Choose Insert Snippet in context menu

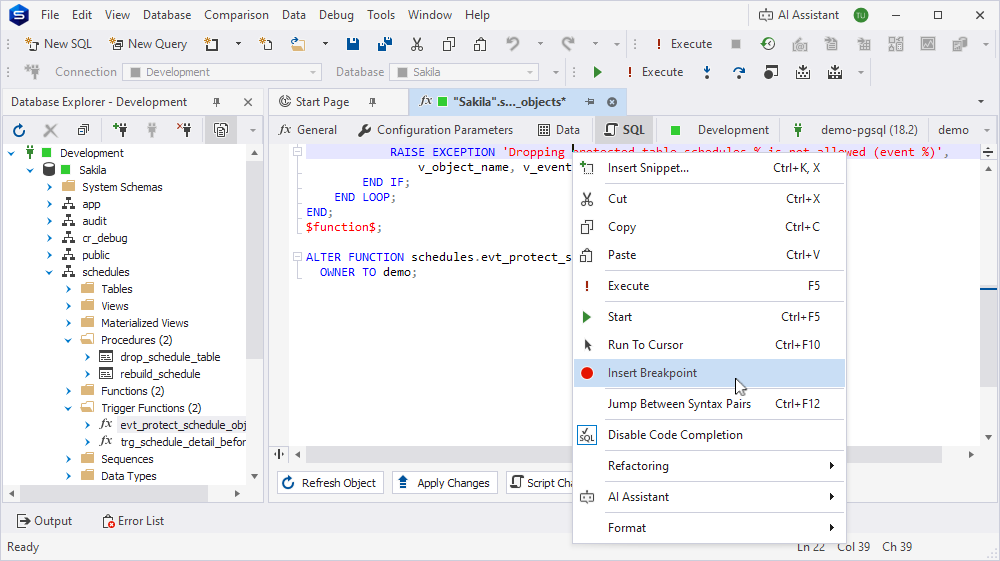coord(709,168)
